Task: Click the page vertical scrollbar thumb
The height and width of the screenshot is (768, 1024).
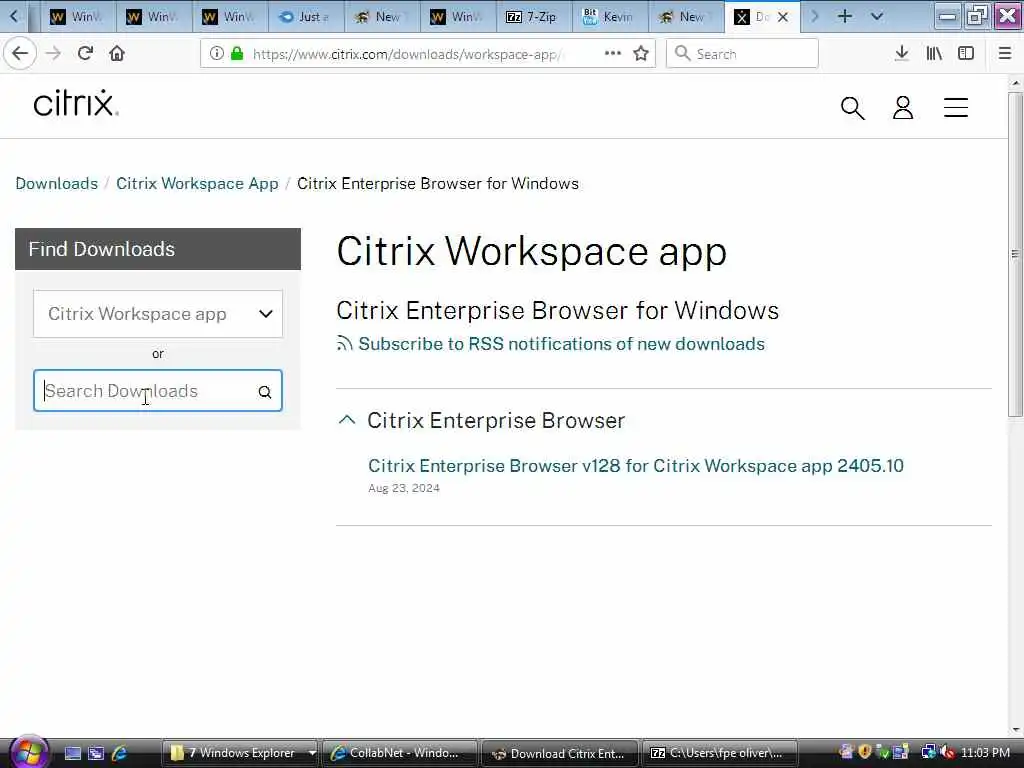Action: 1015,255
